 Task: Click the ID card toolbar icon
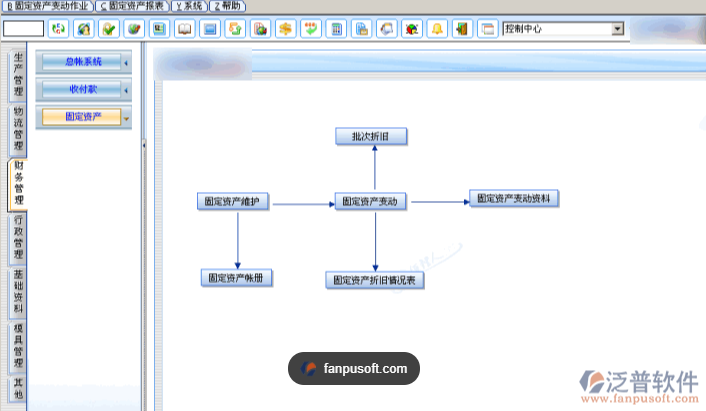(x=159, y=29)
